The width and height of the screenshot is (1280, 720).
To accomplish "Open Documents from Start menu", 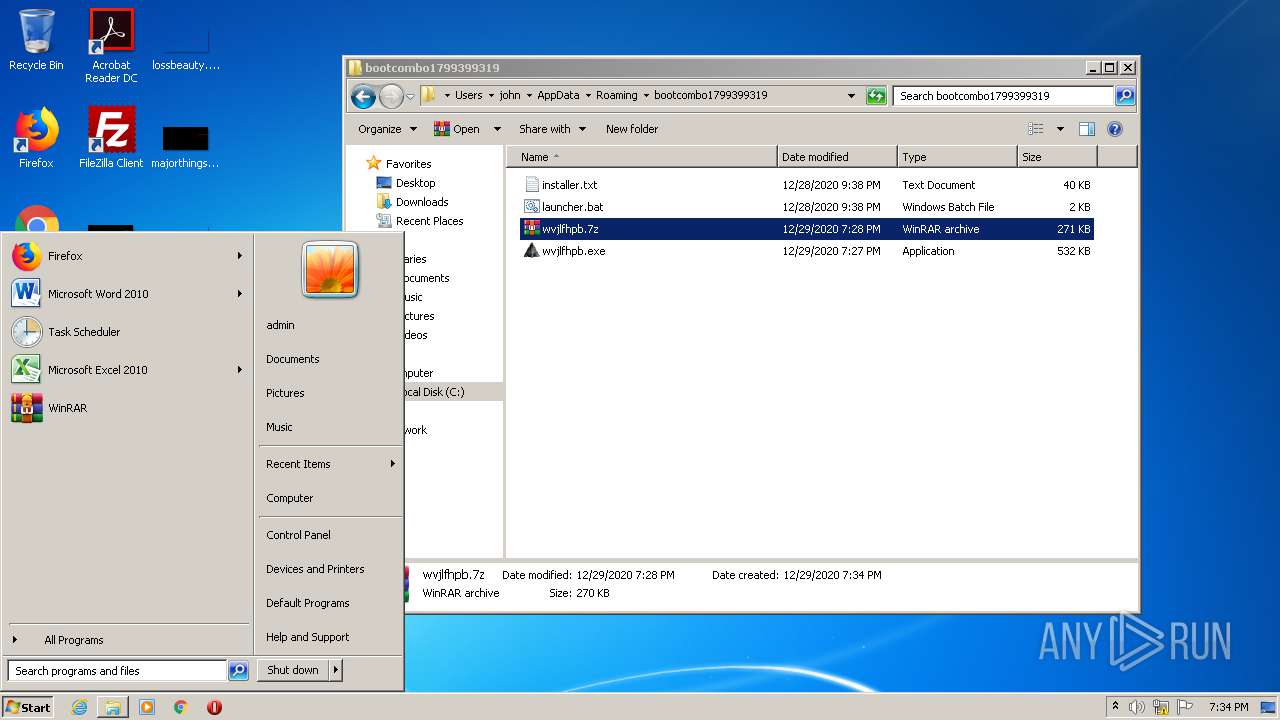I will tap(293, 359).
